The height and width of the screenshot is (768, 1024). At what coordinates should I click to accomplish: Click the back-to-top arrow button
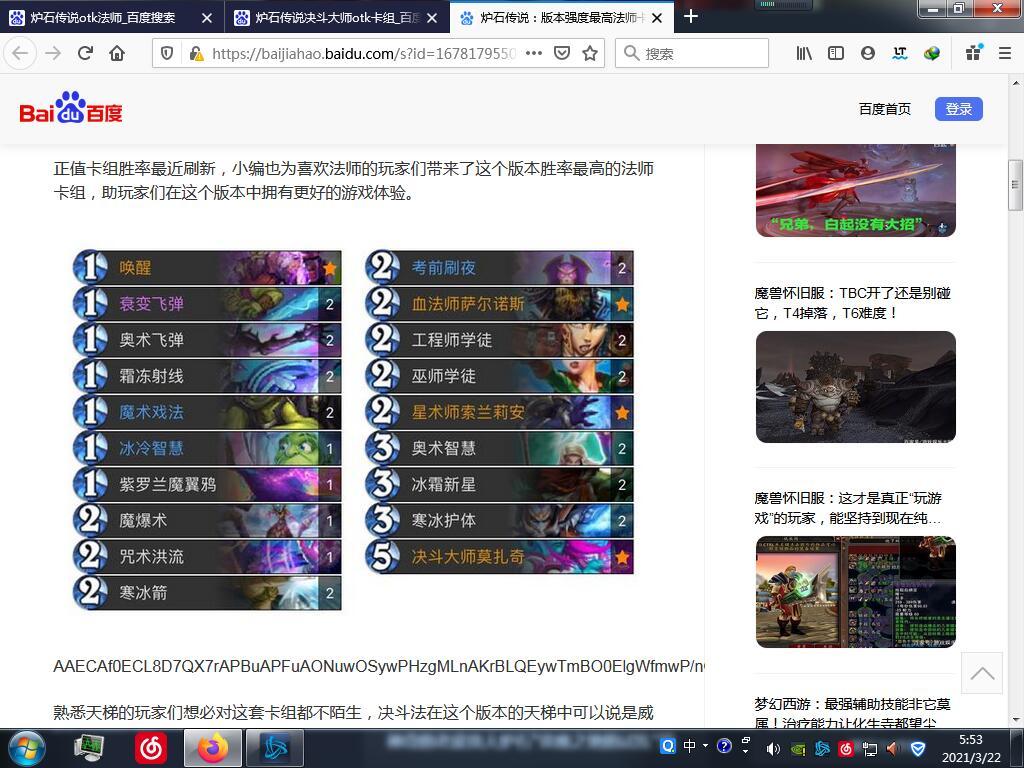click(982, 673)
